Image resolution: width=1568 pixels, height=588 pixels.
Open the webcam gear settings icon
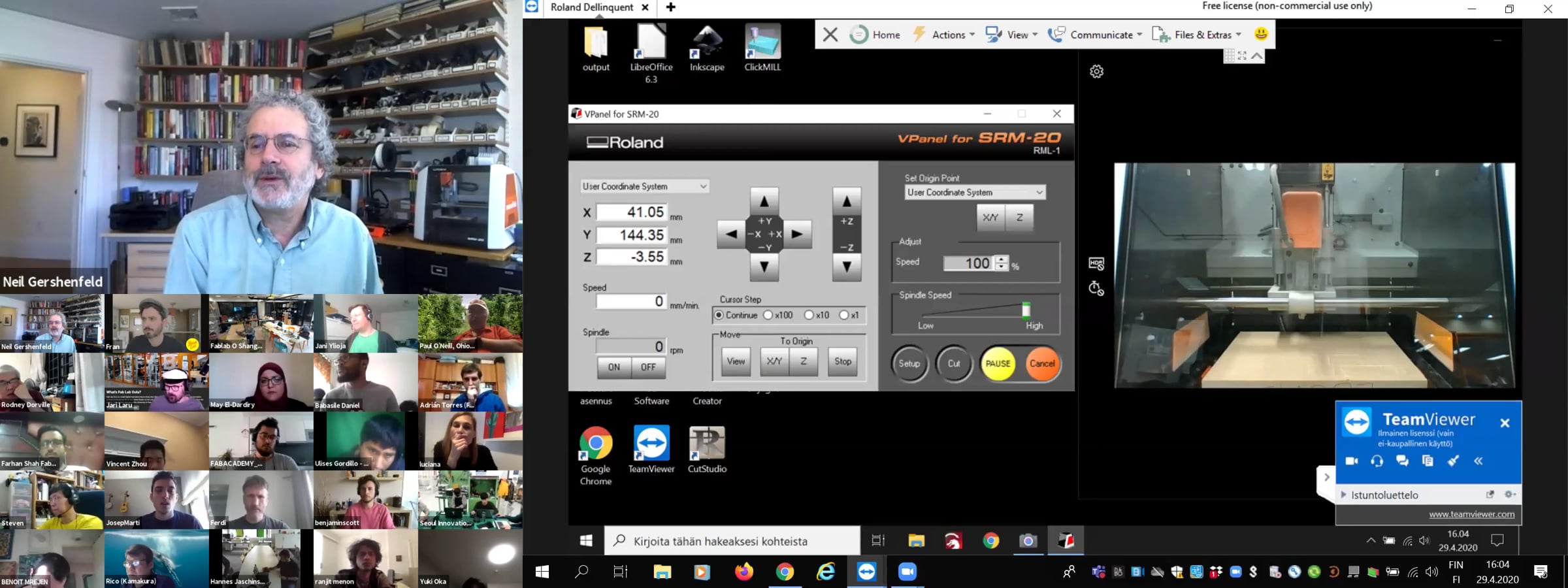1097,72
